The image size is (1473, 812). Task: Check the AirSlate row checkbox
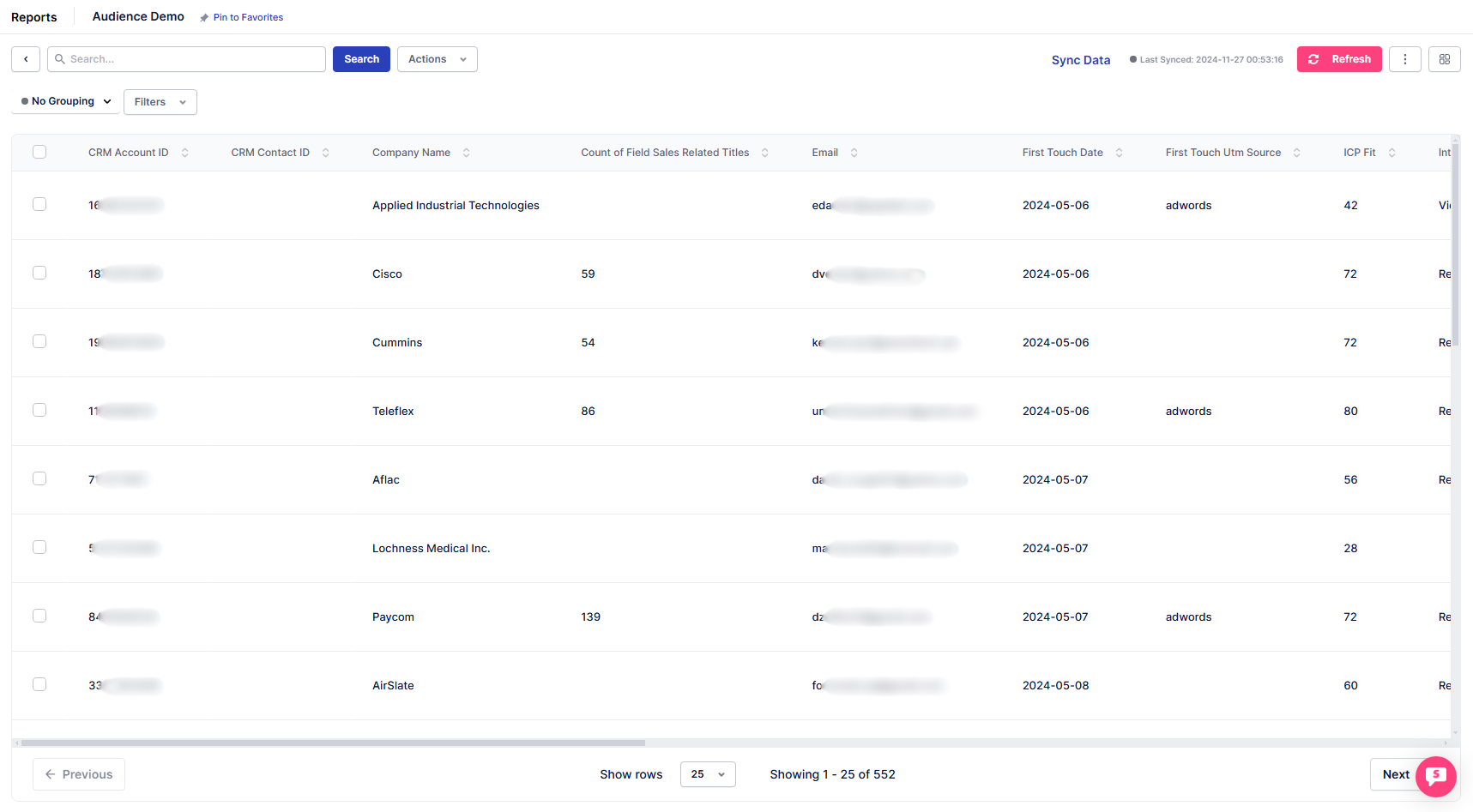39,684
